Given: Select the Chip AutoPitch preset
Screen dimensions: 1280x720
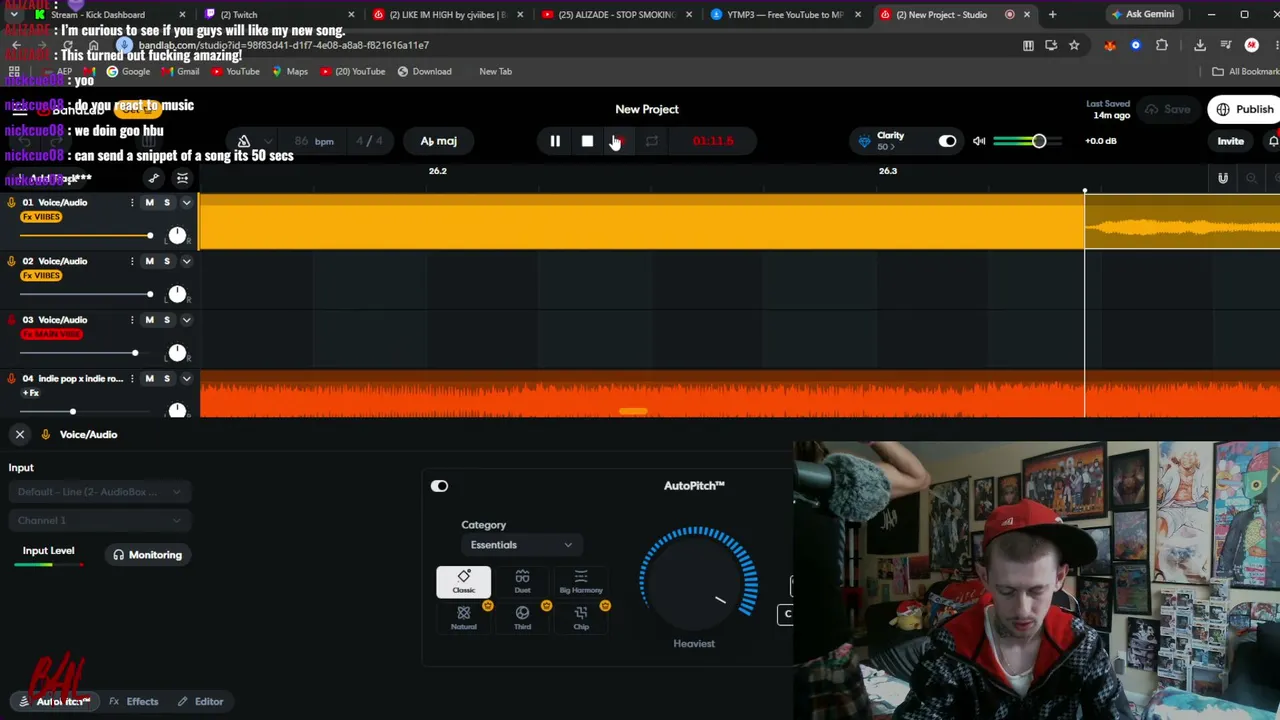Looking at the screenshot, I should tap(581, 618).
